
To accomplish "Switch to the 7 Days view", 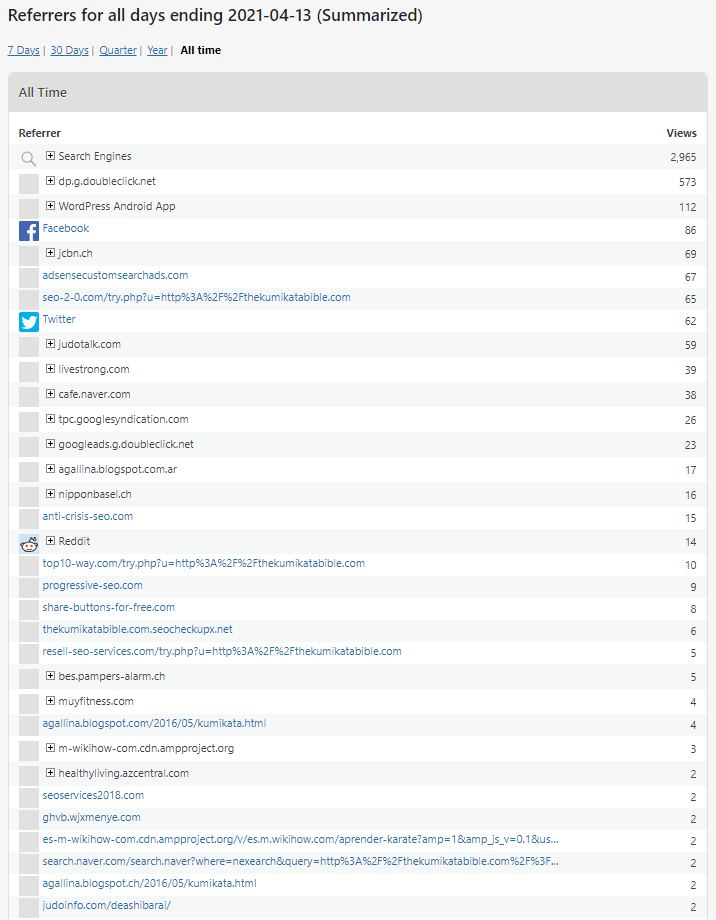I will [x=23, y=50].
